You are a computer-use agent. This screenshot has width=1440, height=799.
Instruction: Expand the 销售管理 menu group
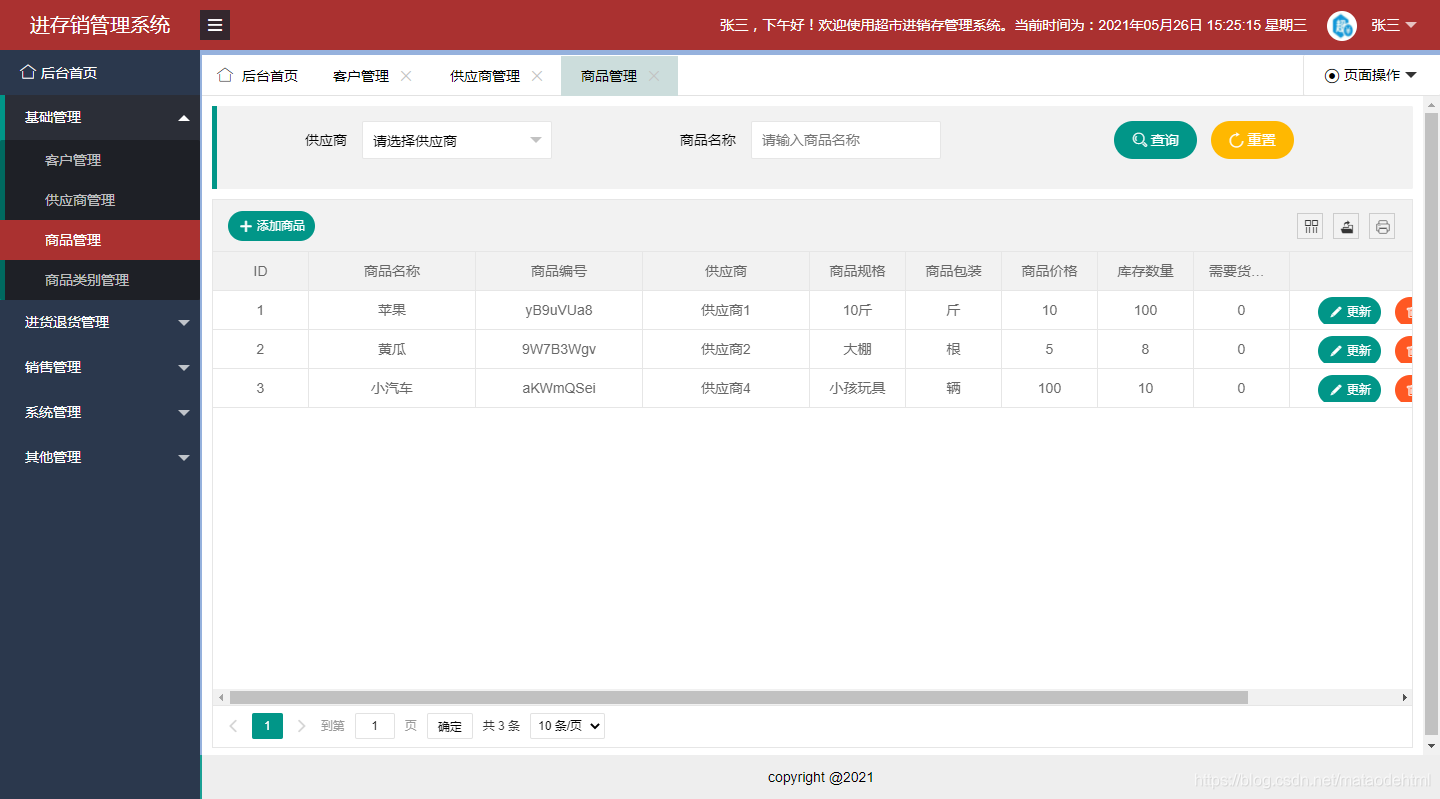click(x=100, y=367)
